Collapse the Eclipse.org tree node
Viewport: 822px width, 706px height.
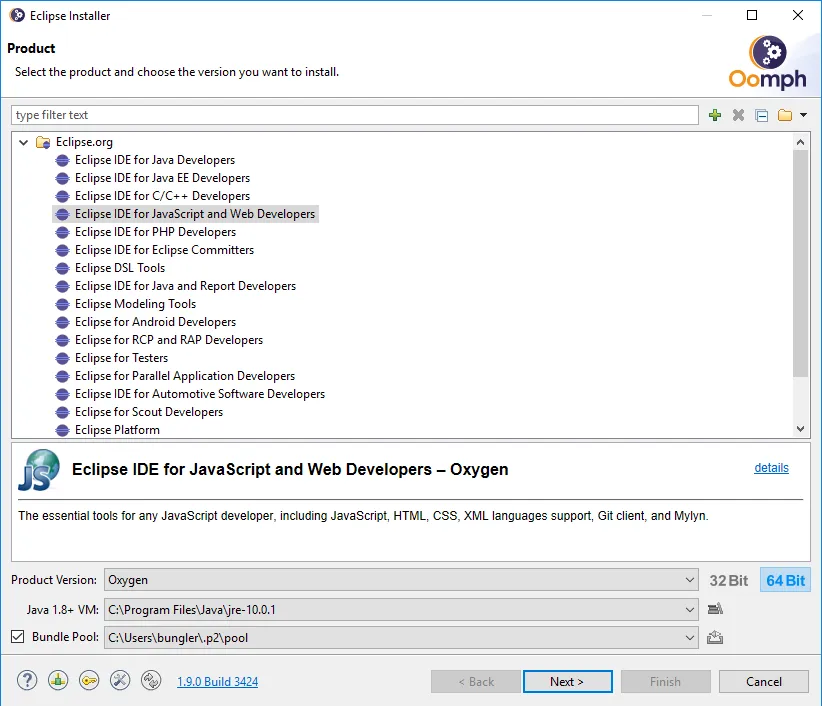23,142
